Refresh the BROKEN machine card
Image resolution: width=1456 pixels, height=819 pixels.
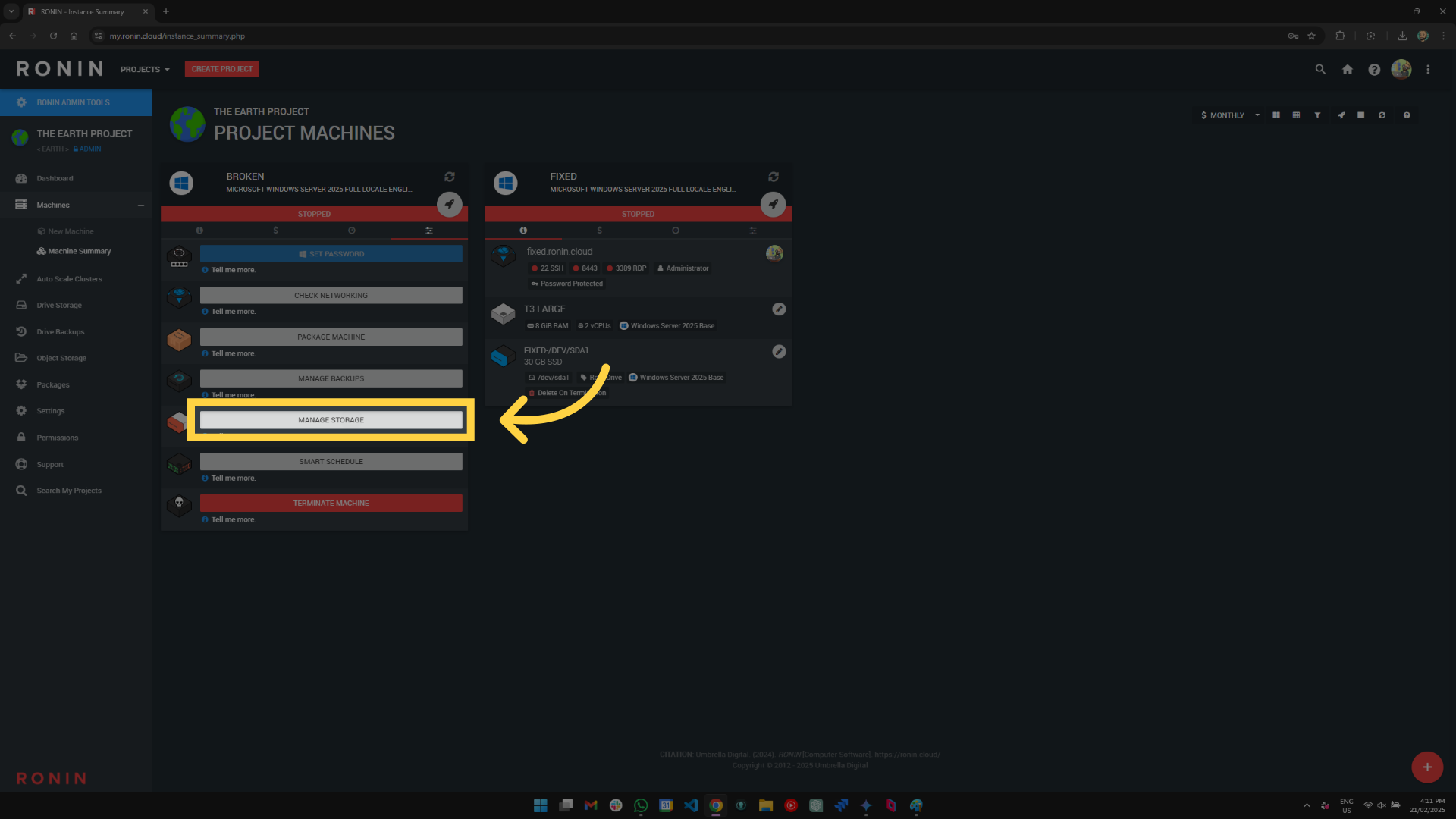click(450, 177)
